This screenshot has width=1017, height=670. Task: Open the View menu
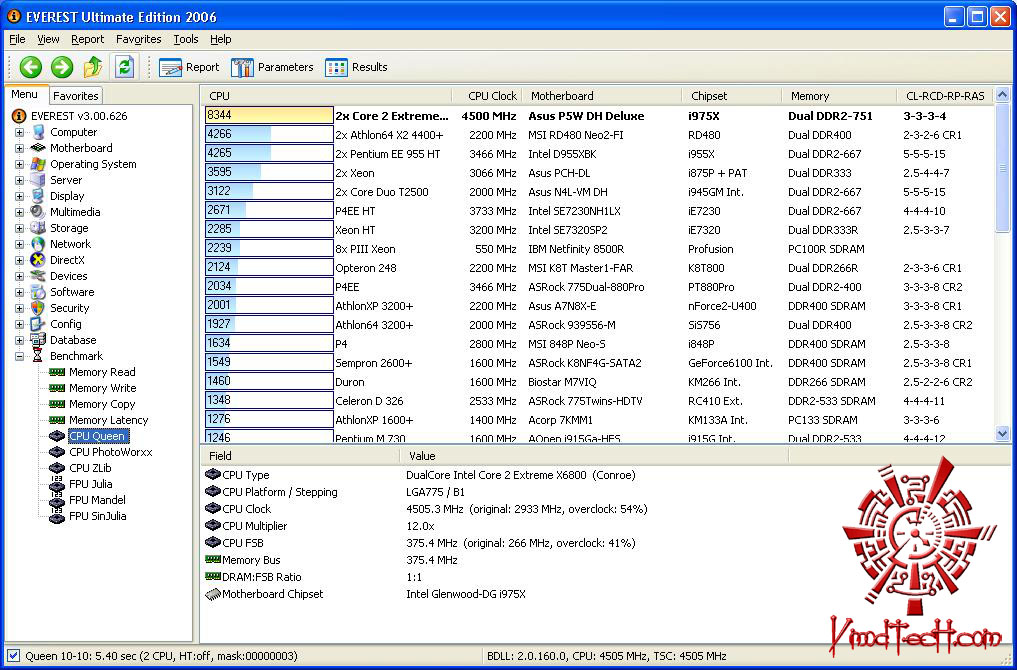pos(48,40)
